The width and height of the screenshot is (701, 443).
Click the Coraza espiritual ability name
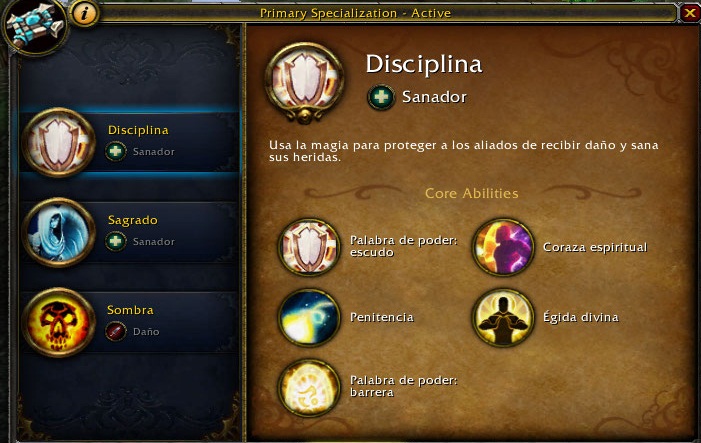pyautogui.click(x=595, y=247)
